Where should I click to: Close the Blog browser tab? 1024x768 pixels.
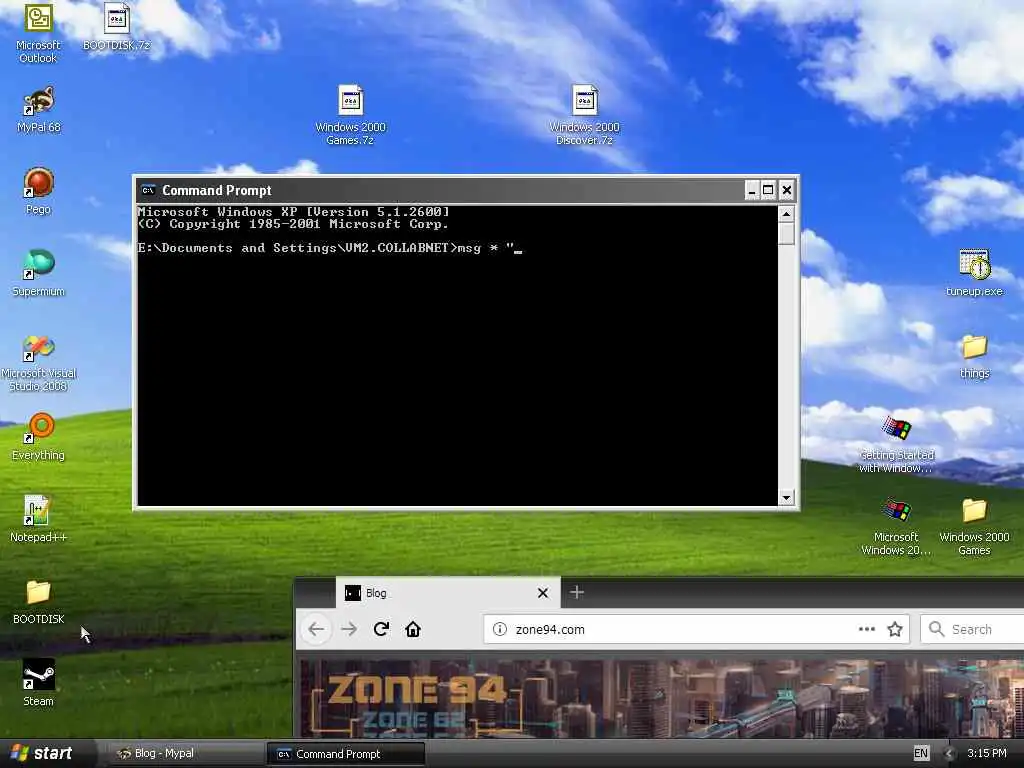pyautogui.click(x=543, y=593)
